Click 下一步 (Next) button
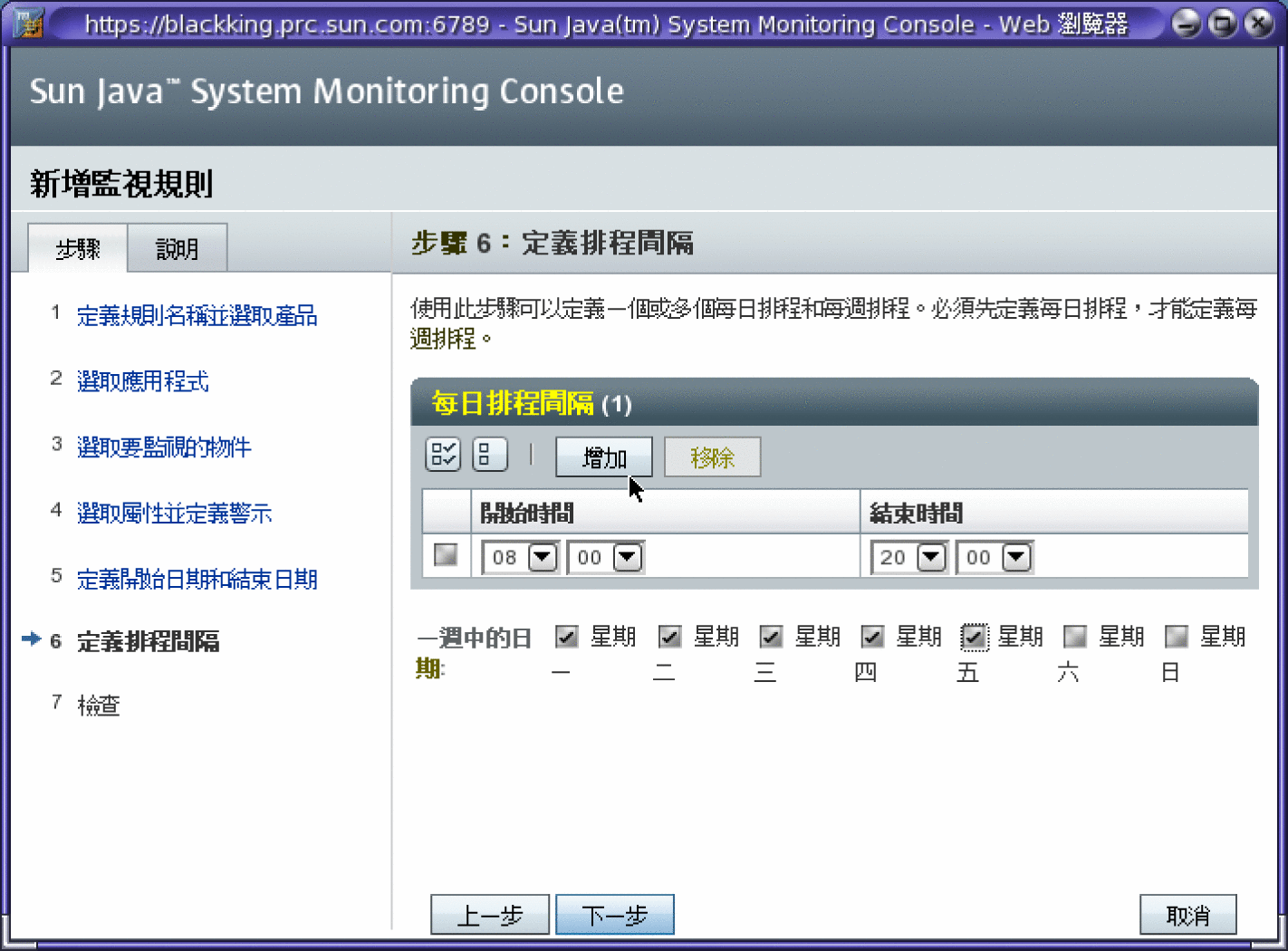 [x=615, y=915]
